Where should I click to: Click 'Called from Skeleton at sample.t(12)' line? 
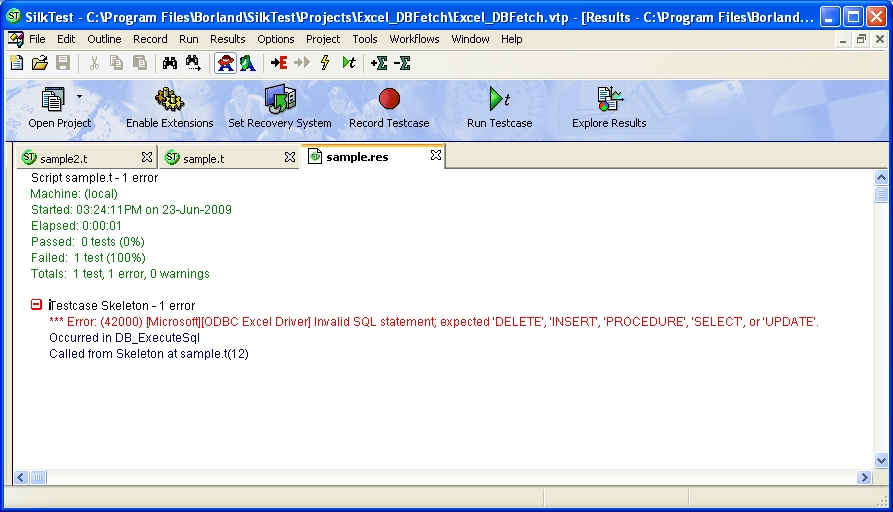coord(149,354)
